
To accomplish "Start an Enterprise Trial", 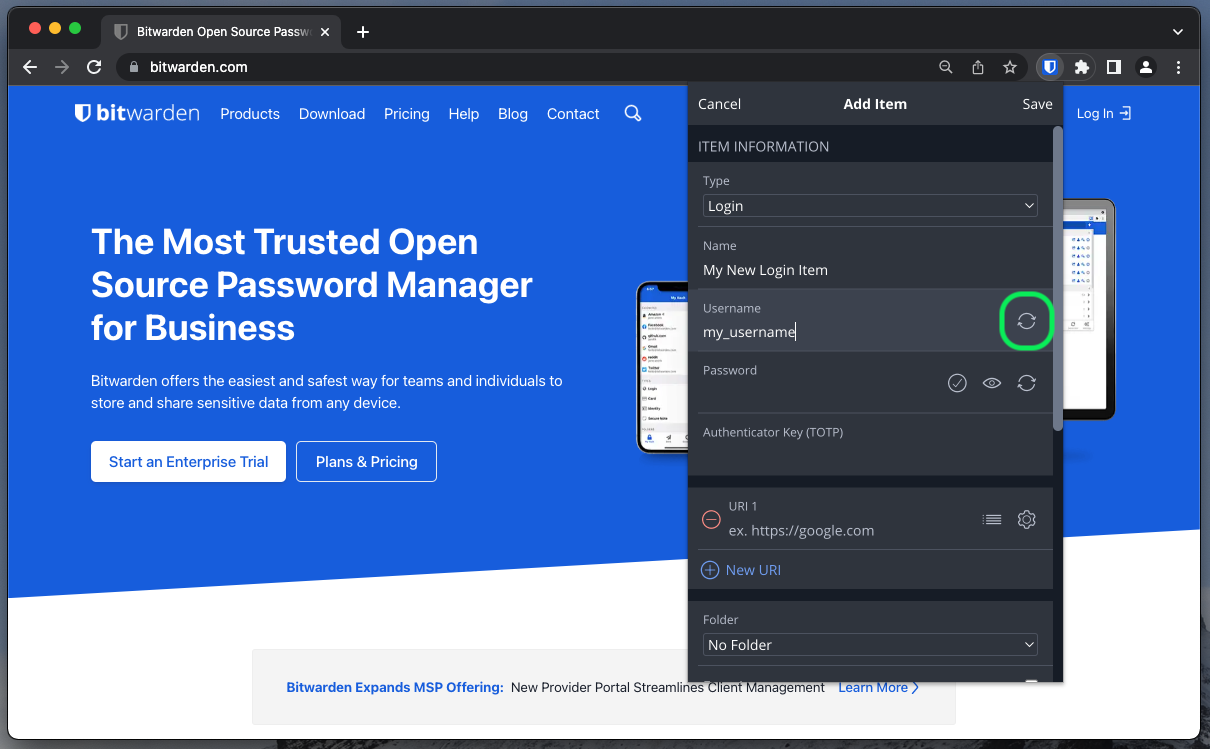I will pos(188,461).
